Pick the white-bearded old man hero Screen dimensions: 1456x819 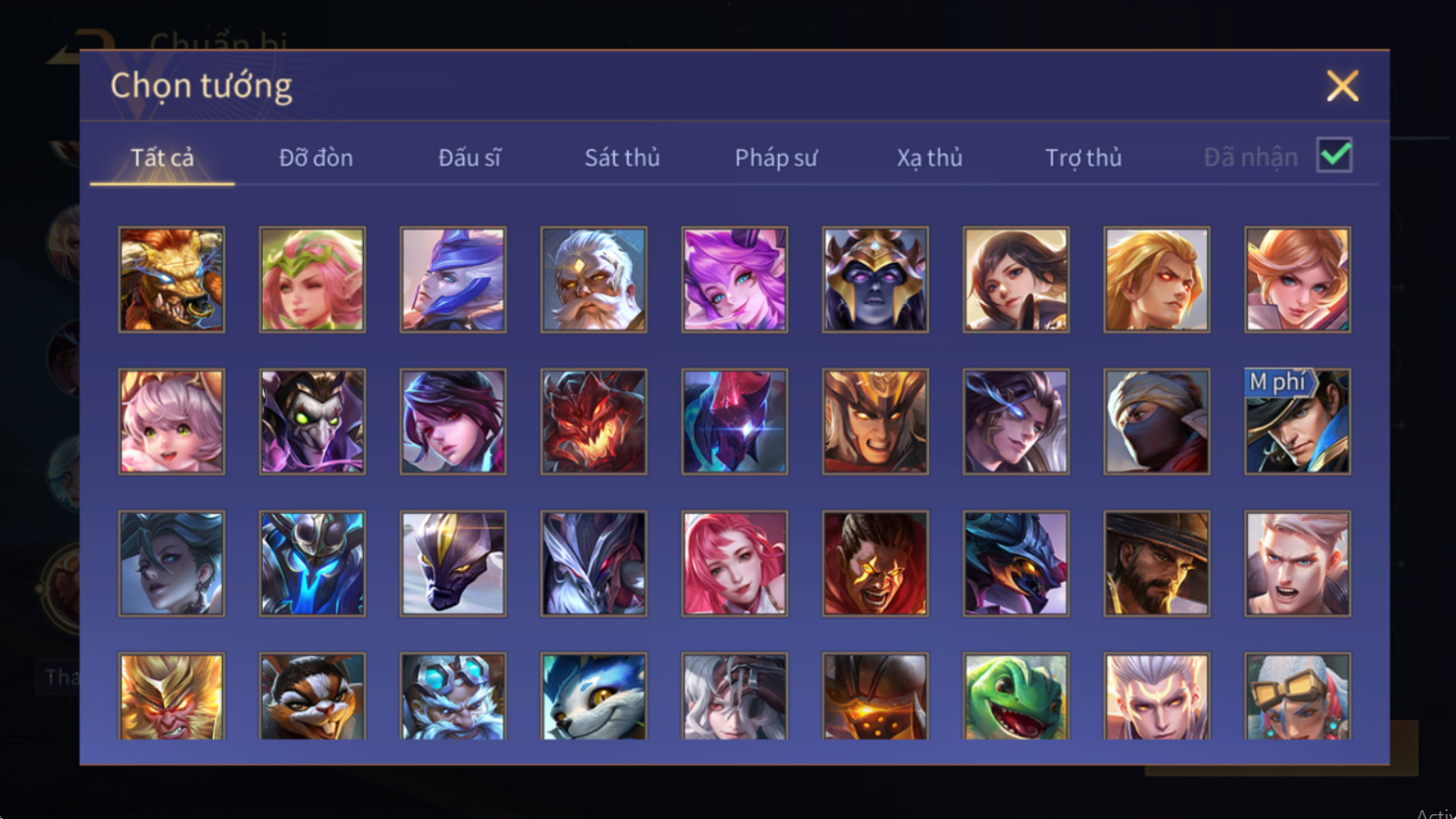[594, 280]
